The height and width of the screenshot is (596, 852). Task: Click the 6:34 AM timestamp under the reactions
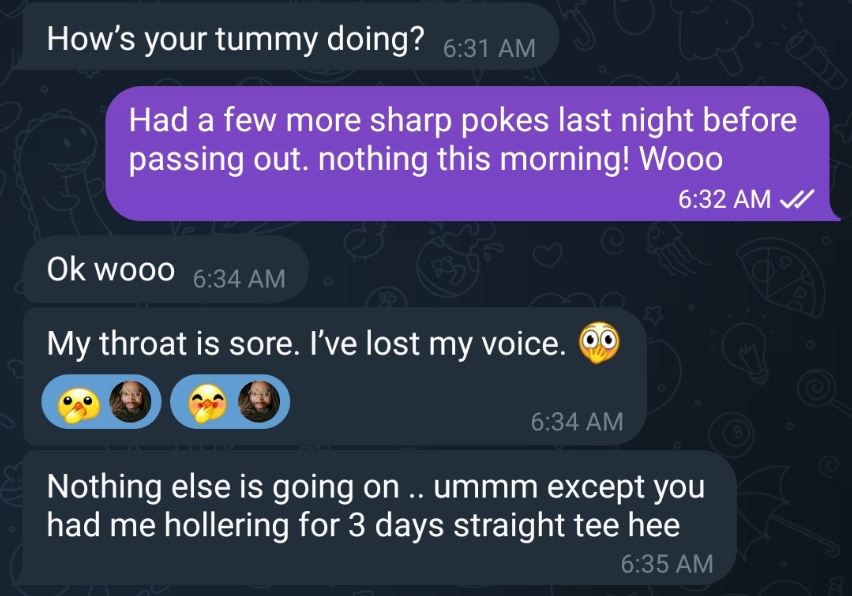click(x=576, y=422)
